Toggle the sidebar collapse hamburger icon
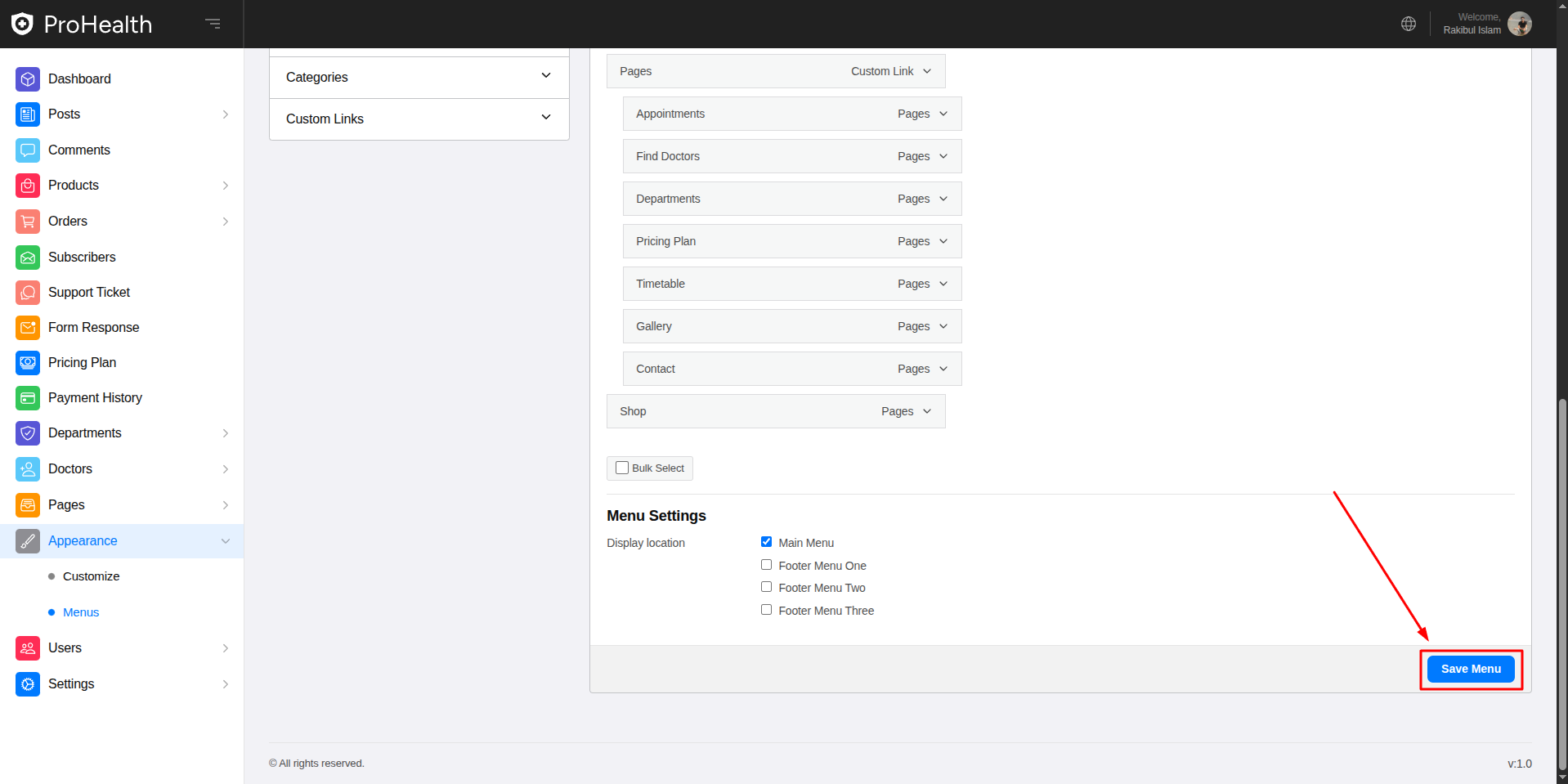 point(213,24)
